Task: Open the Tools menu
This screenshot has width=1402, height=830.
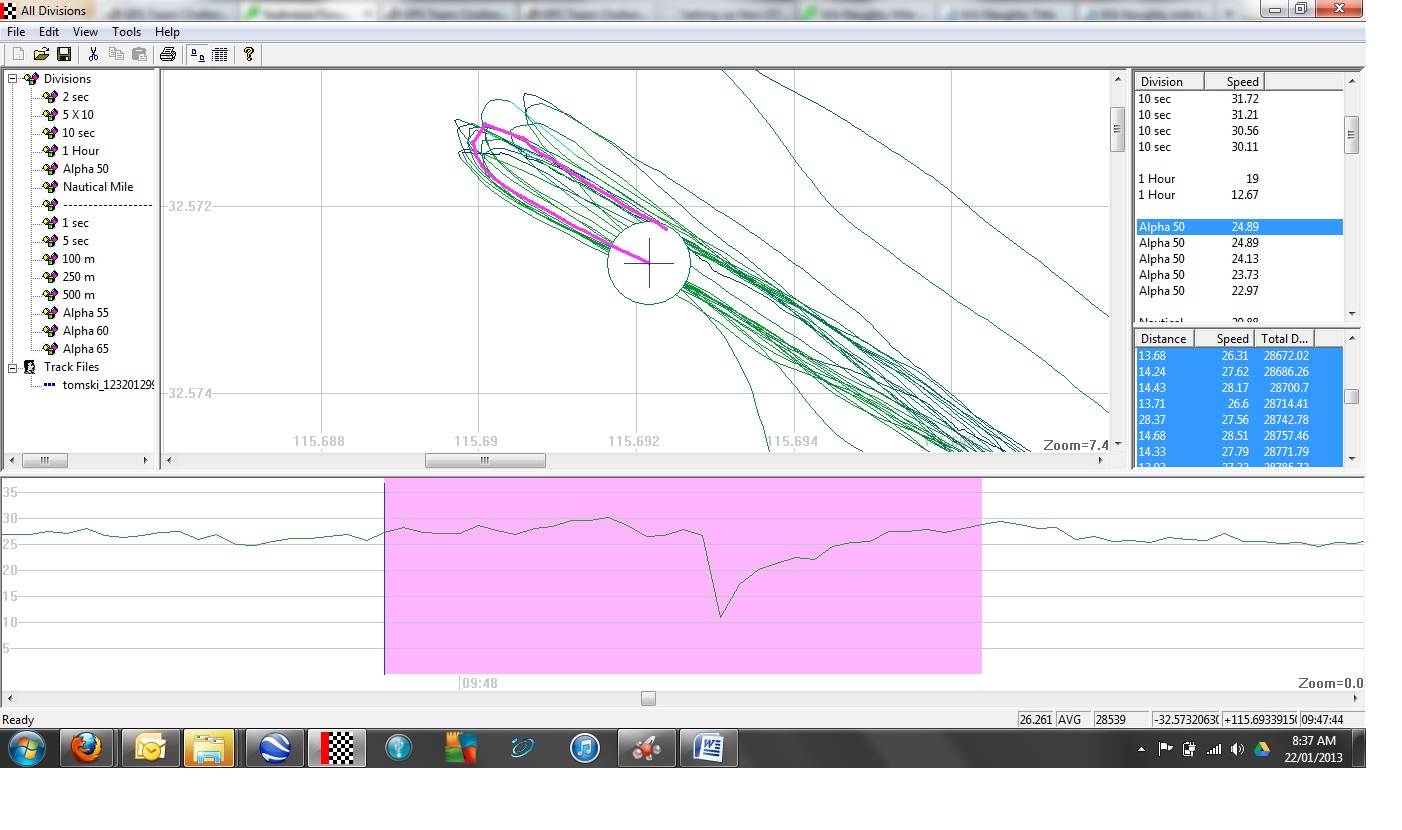Action: [126, 32]
